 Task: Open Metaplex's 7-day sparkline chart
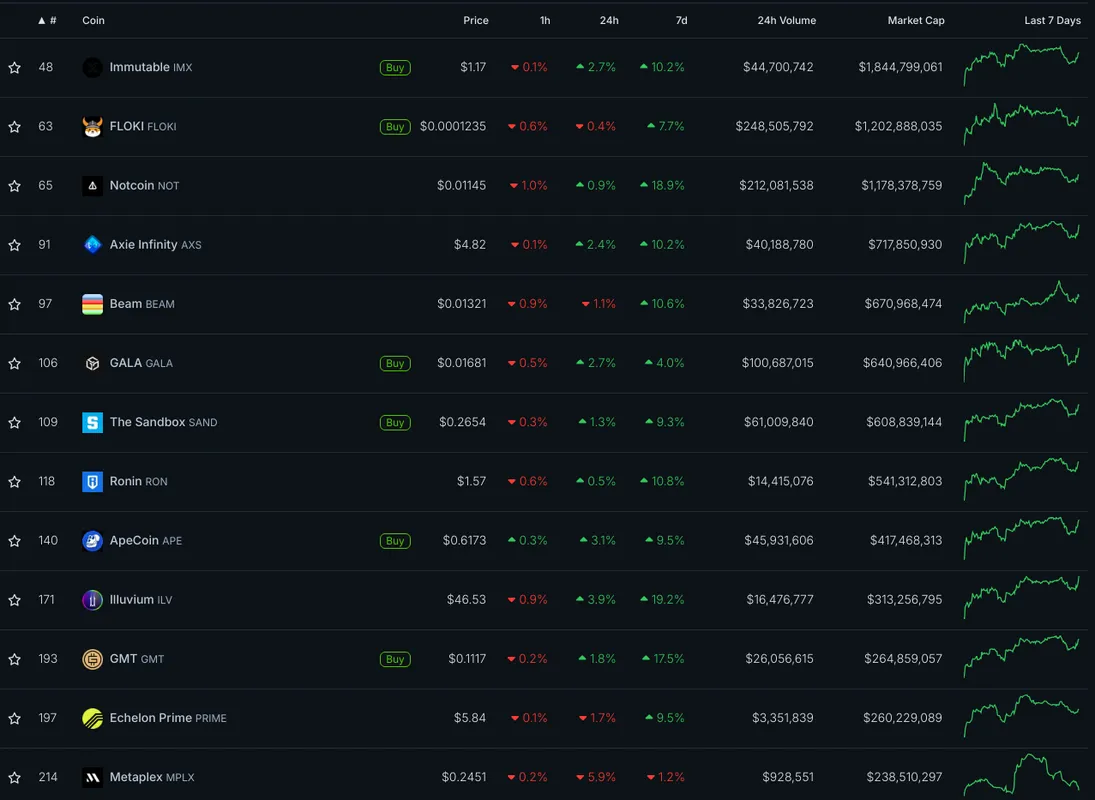tap(1022, 775)
